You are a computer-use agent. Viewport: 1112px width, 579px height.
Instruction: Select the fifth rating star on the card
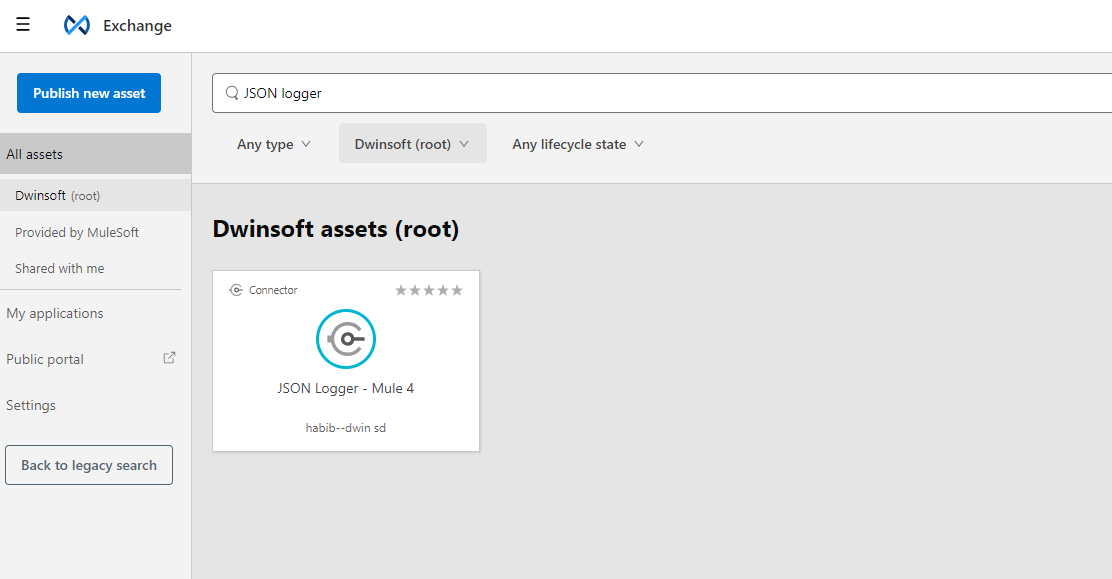click(457, 290)
